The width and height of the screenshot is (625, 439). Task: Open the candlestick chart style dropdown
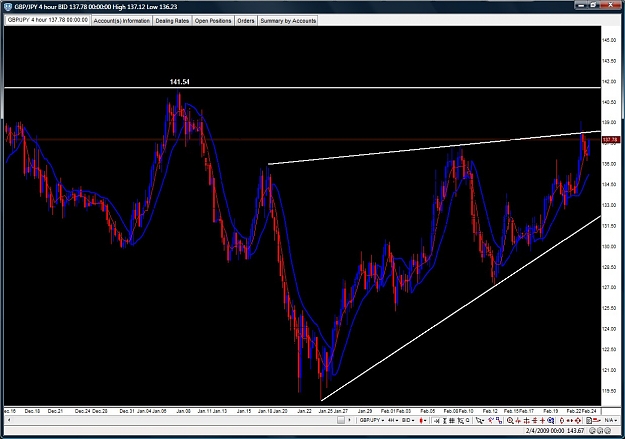click(x=423, y=420)
